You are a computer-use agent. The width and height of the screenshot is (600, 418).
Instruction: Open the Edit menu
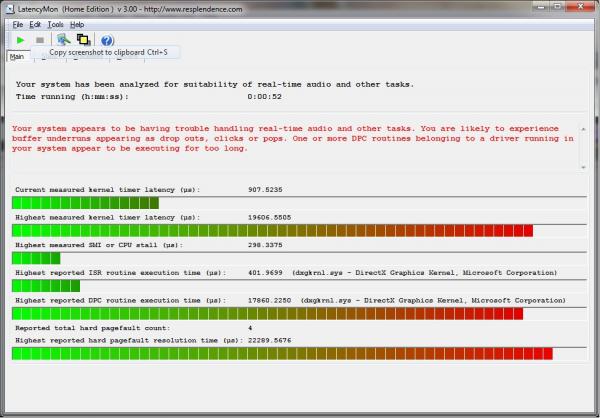pyautogui.click(x=35, y=24)
